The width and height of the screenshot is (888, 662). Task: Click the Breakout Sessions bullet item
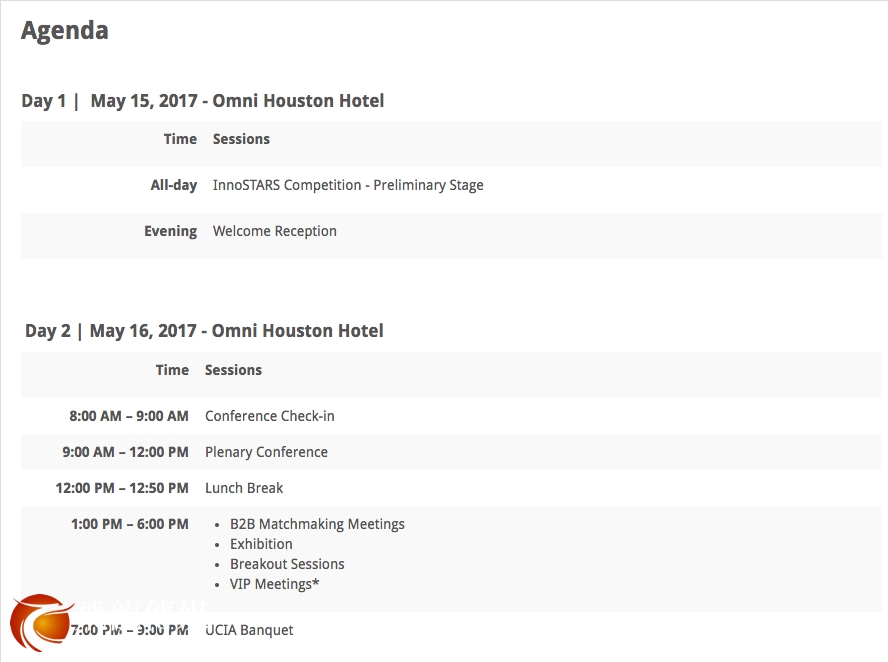287,564
